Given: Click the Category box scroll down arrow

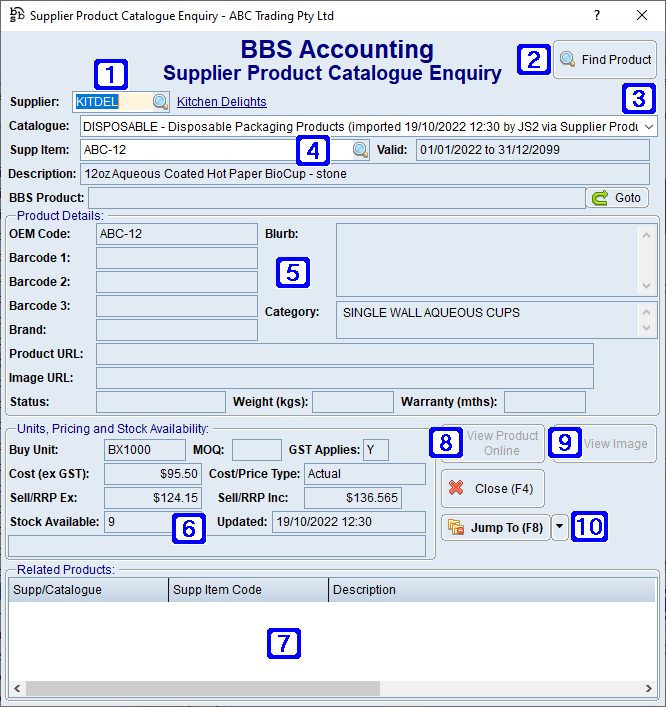Looking at the screenshot, I should coord(646,328).
